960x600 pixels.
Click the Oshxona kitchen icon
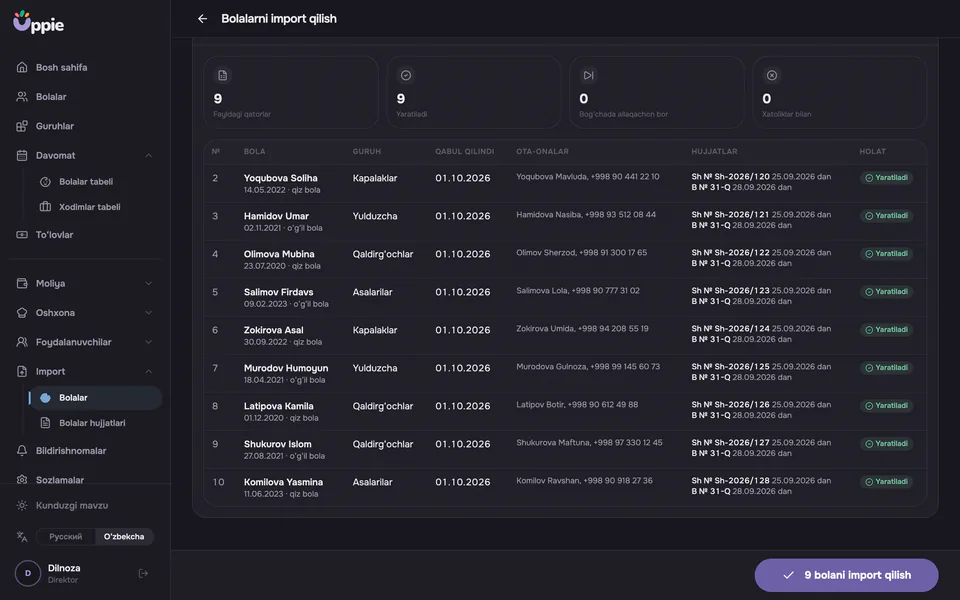point(22,313)
